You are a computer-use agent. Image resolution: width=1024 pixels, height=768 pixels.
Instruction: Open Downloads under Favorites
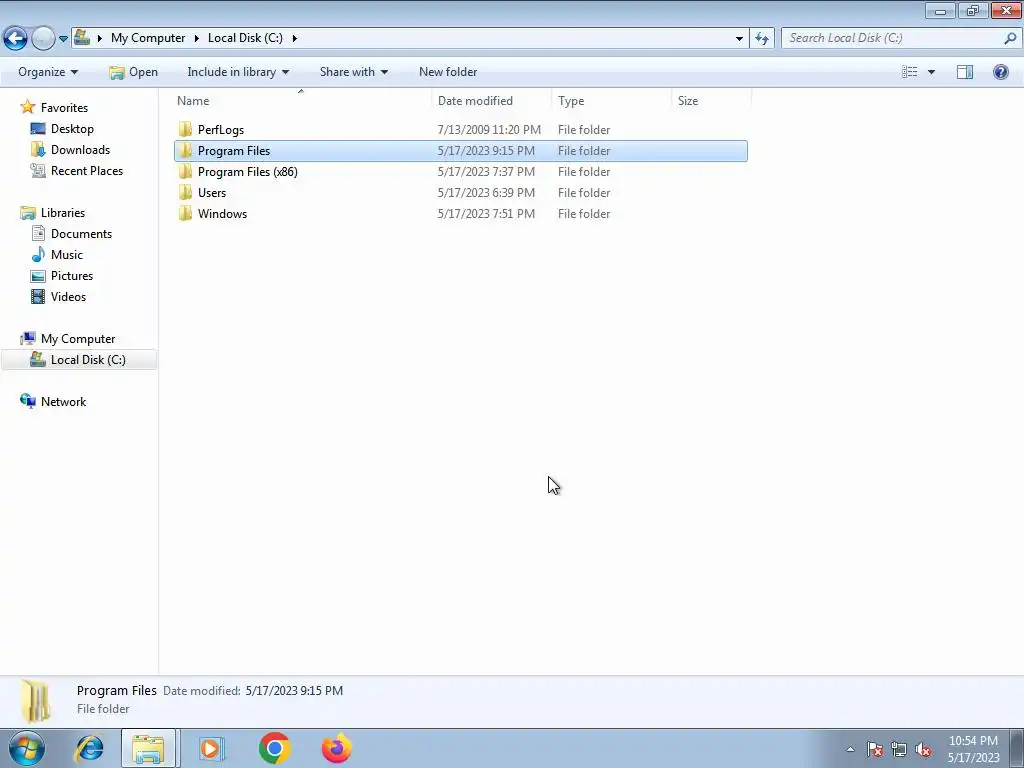(x=80, y=150)
